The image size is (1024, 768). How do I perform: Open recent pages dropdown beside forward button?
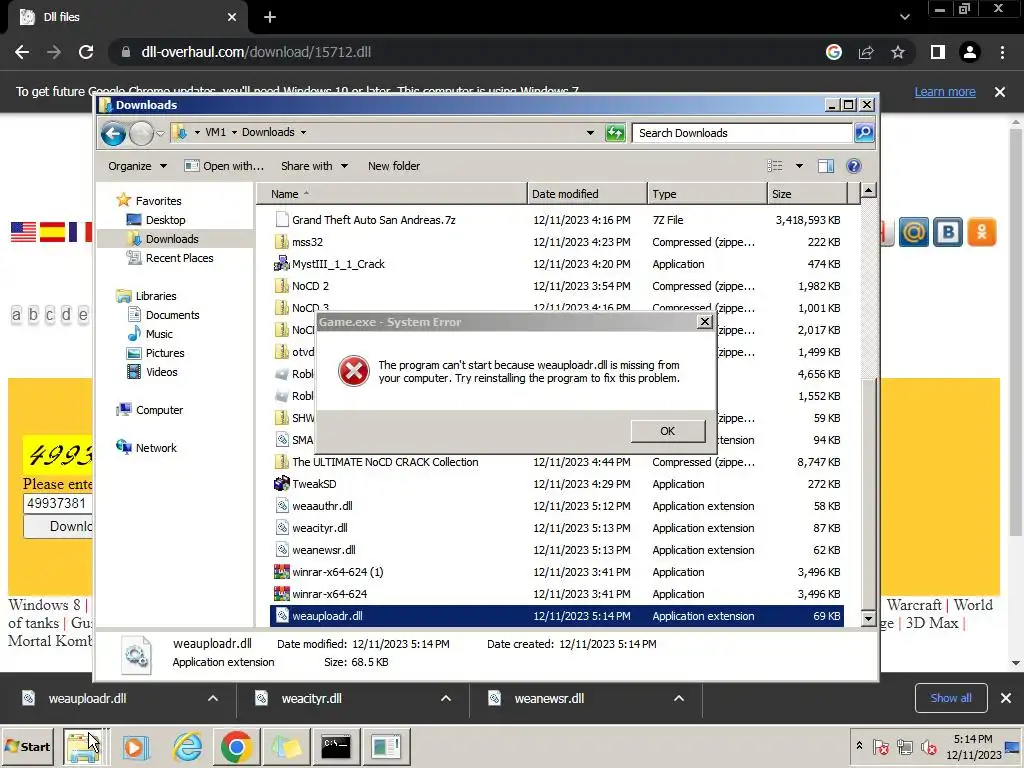click(x=161, y=134)
